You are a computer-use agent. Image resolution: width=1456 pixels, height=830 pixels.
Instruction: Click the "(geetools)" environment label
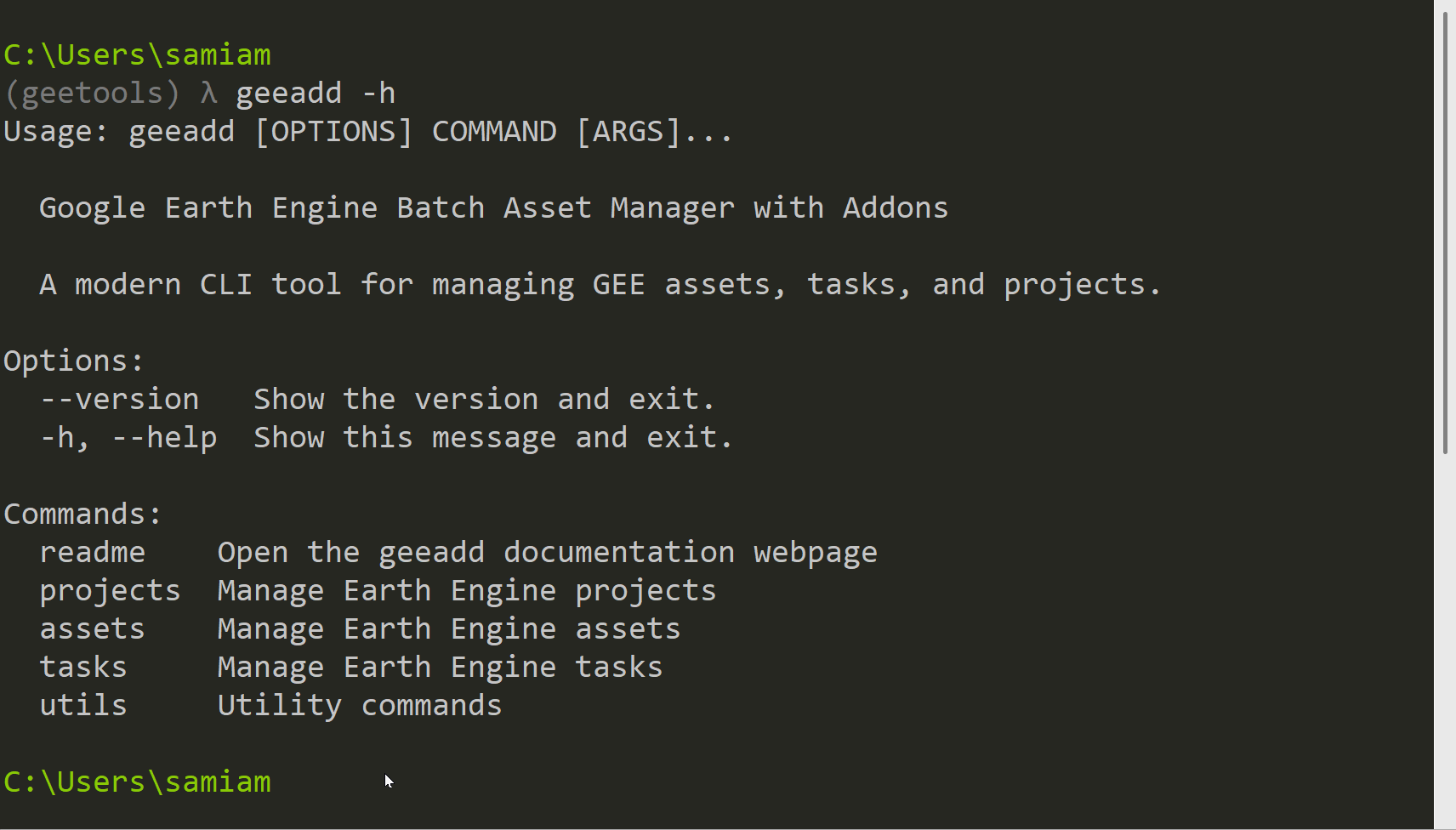[92, 94]
